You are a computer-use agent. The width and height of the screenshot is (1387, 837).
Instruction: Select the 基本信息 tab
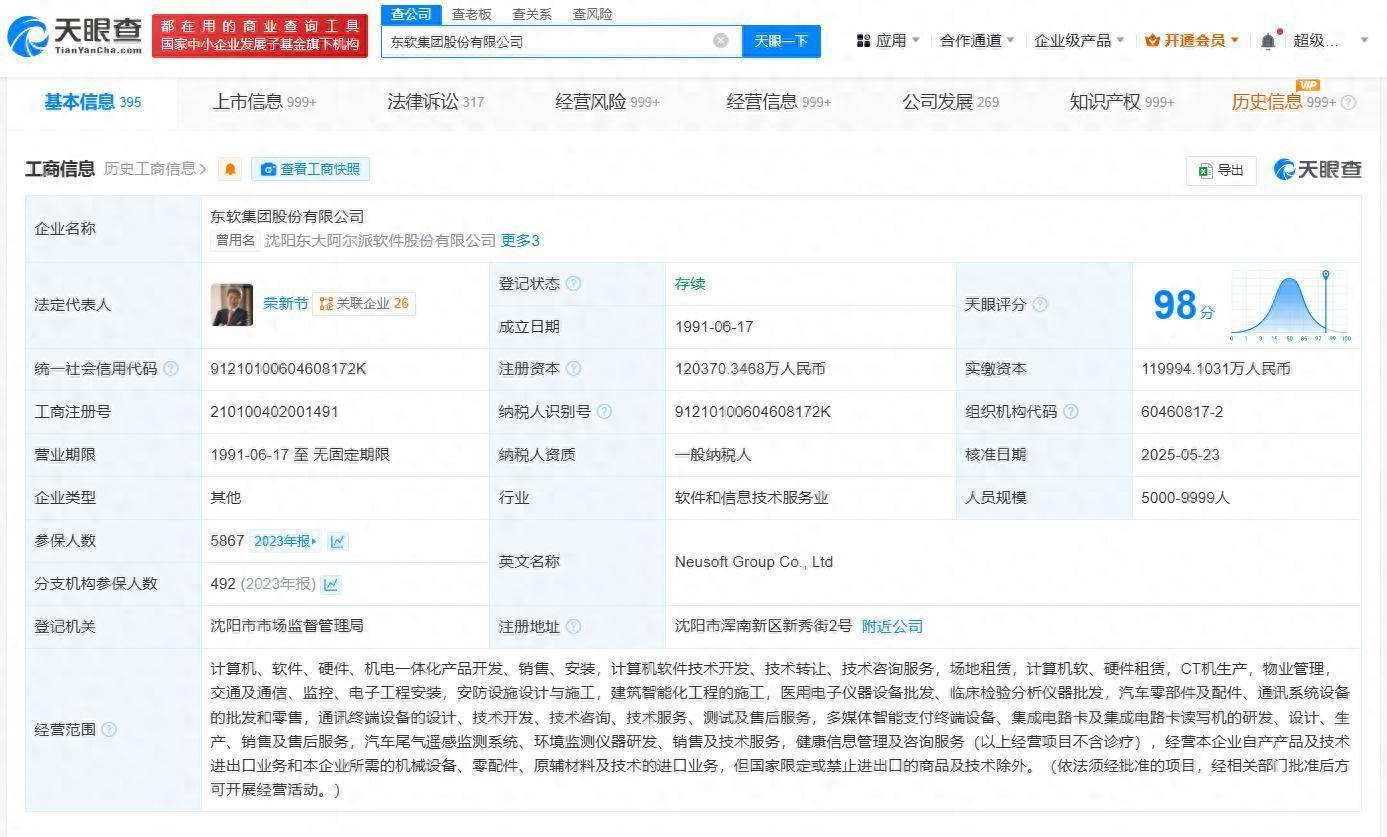pyautogui.click(x=92, y=102)
